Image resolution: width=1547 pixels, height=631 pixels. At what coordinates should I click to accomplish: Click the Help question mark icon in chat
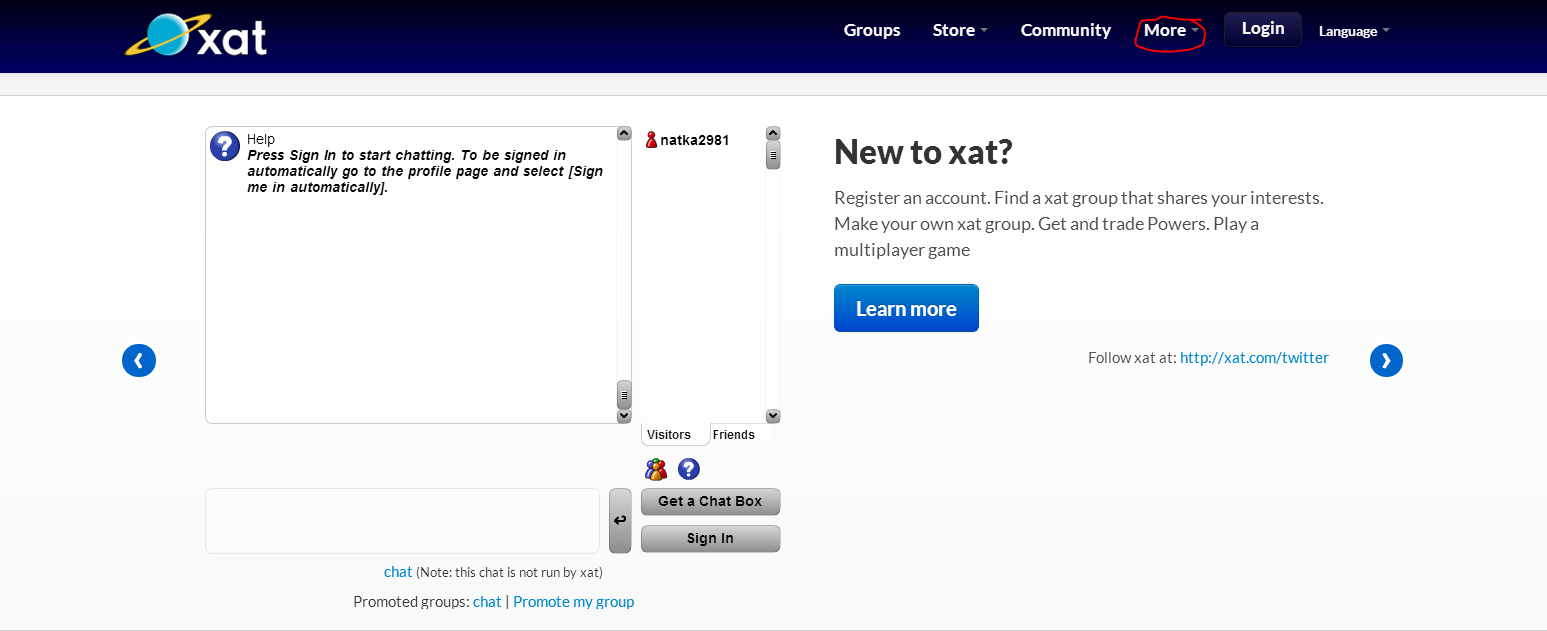(225, 146)
